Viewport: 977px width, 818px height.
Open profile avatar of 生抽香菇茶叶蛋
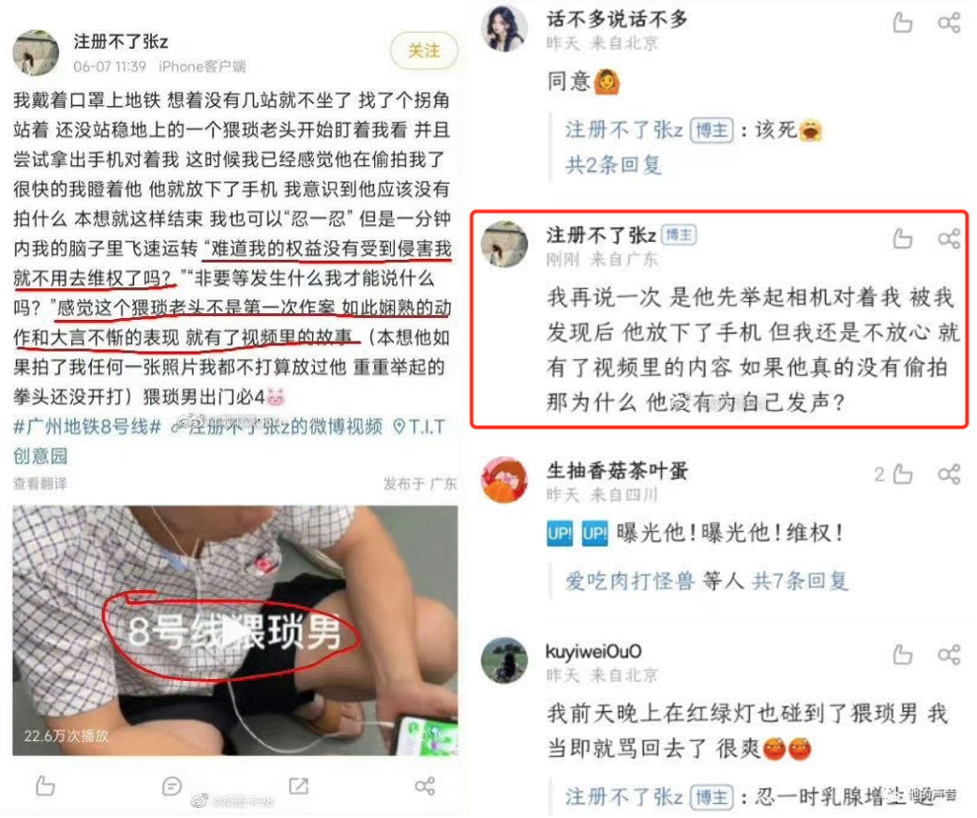click(505, 480)
